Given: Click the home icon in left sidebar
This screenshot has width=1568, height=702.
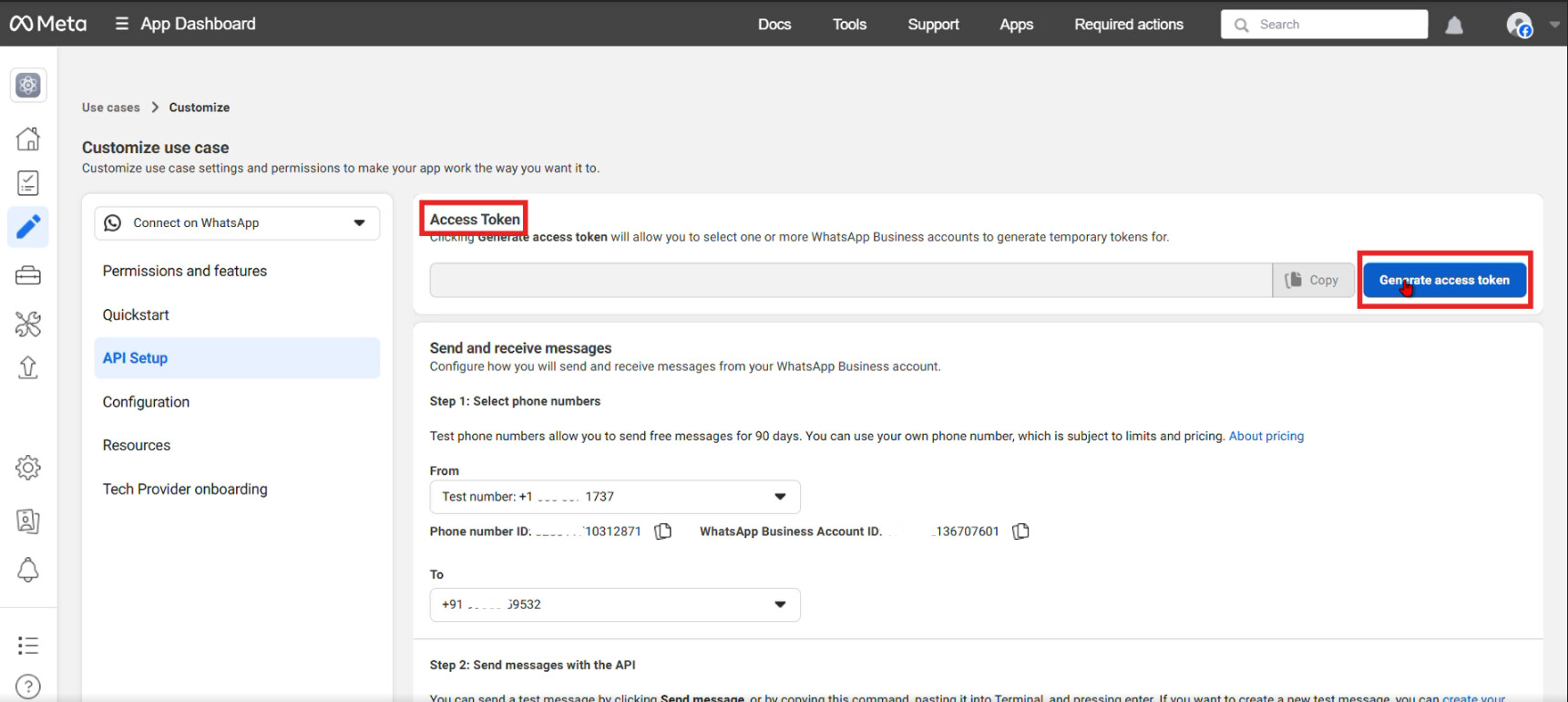Looking at the screenshot, I should 28,139.
